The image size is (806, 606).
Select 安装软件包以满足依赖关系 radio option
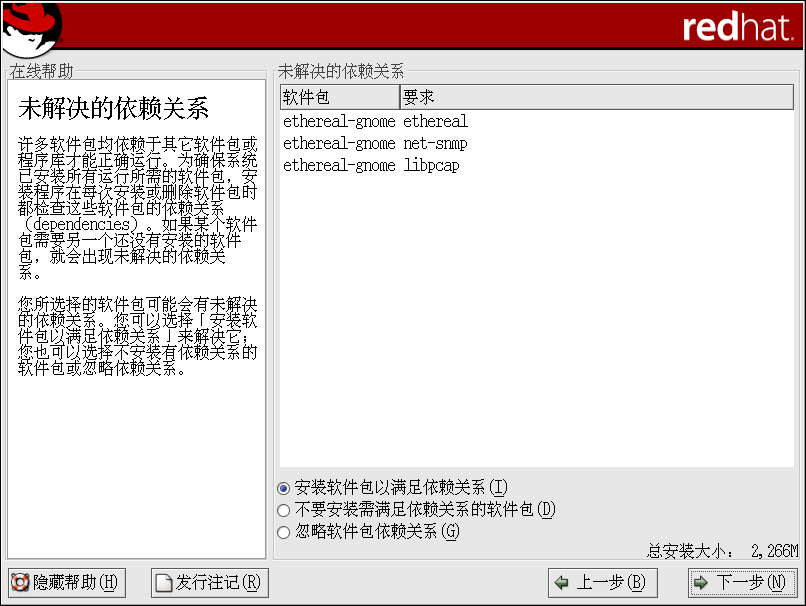click(x=284, y=488)
